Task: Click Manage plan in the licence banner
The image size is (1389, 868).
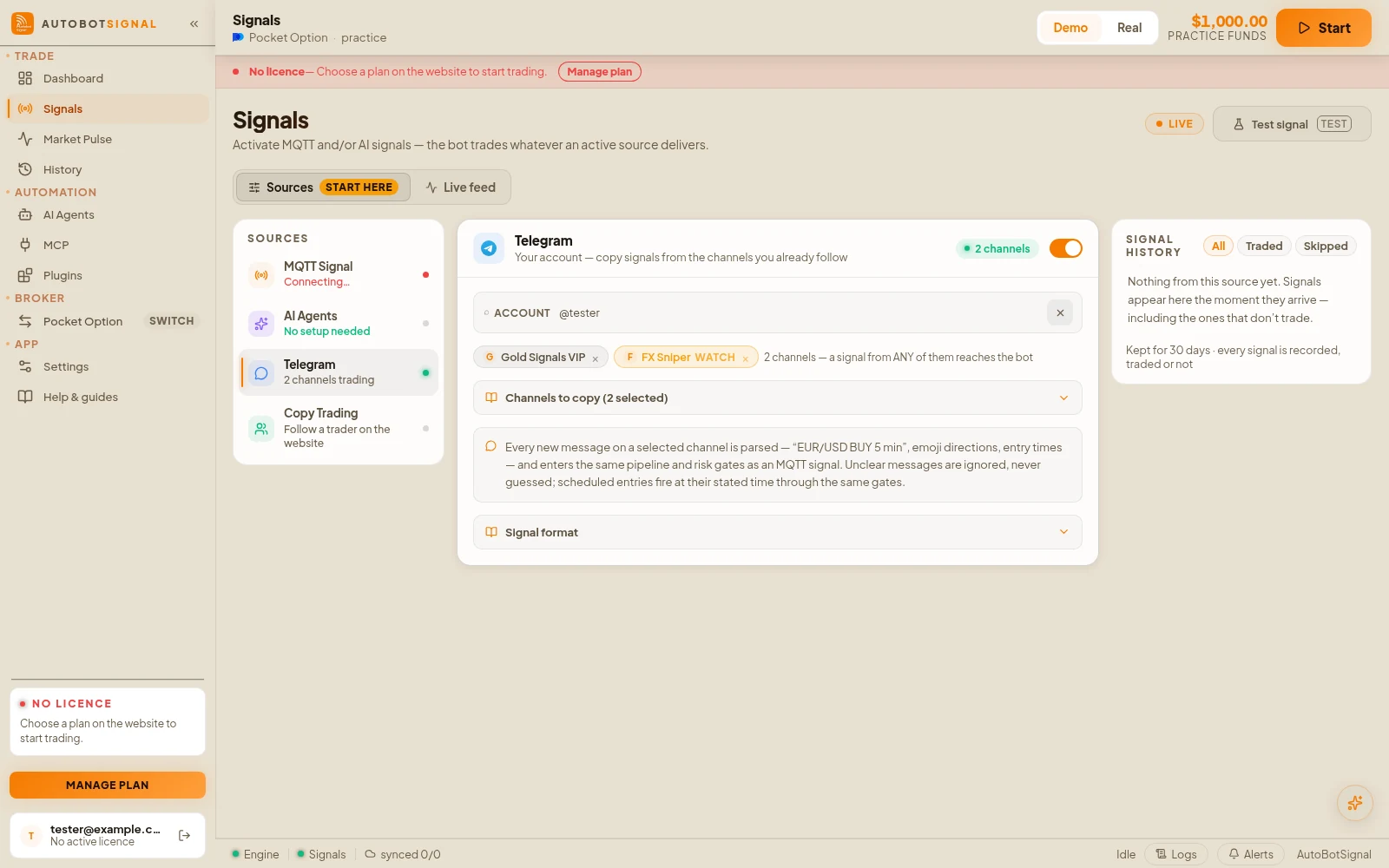Action: (600, 71)
